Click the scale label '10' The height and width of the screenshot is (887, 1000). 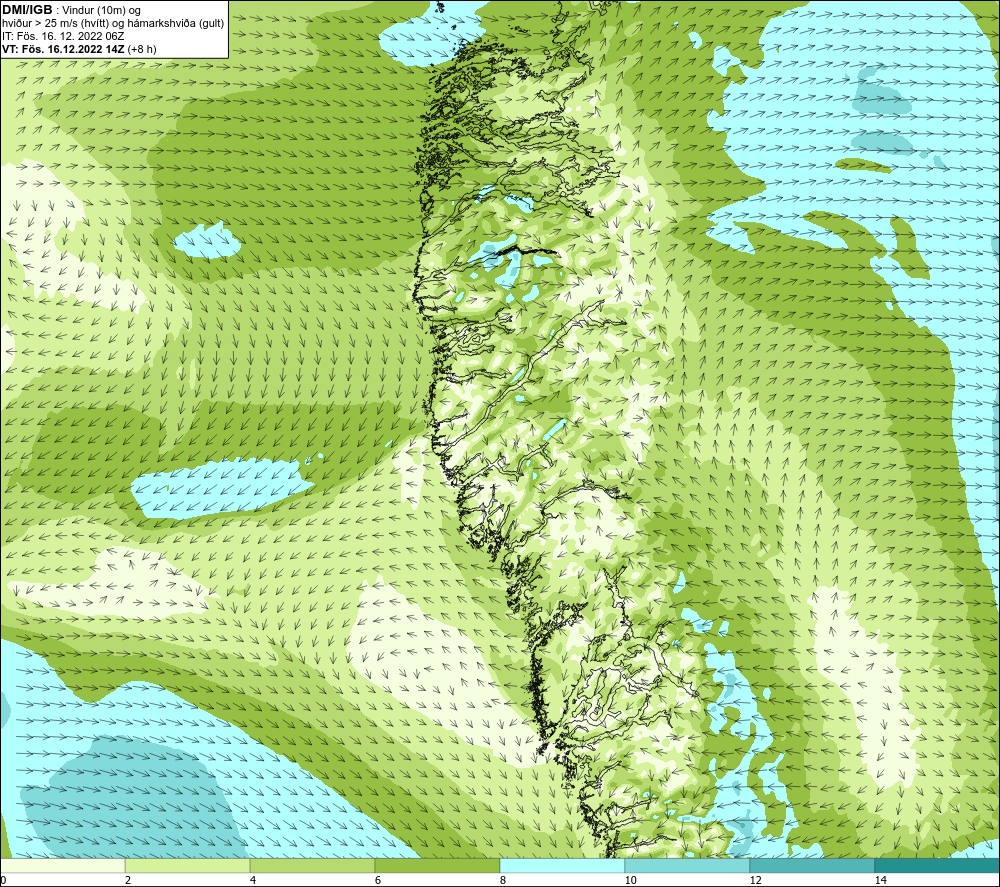pyautogui.click(x=631, y=880)
